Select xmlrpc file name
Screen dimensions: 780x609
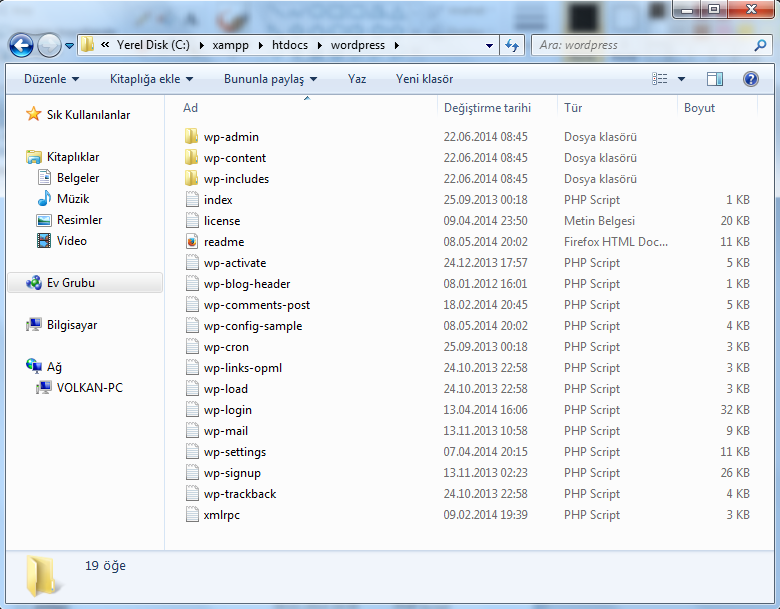[221, 515]
